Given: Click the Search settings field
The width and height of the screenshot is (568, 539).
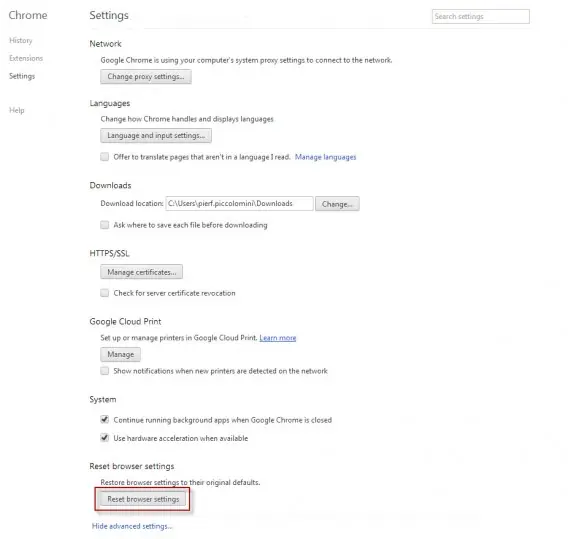Looking at the screenshot, I should [480, 16].
